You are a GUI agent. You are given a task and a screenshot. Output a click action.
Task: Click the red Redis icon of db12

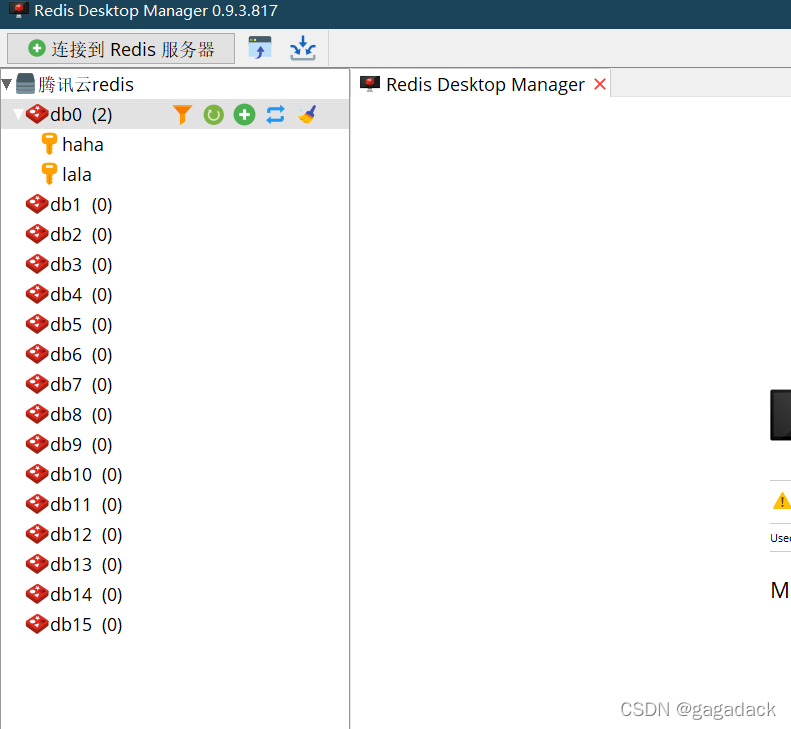click(37, 534)
